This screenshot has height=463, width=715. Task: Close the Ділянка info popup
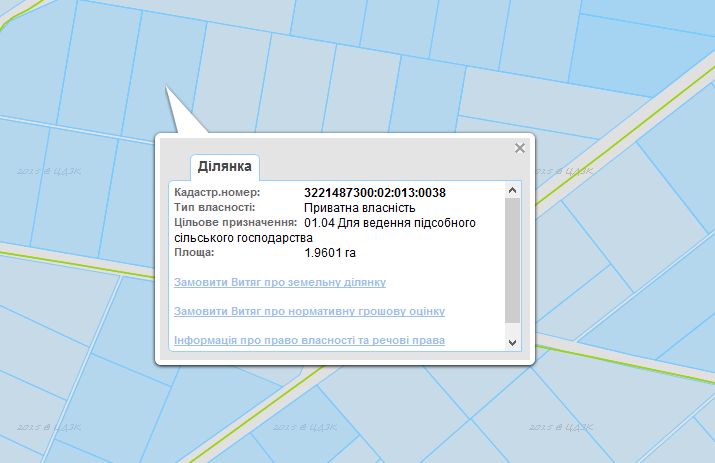click(520, 148)
